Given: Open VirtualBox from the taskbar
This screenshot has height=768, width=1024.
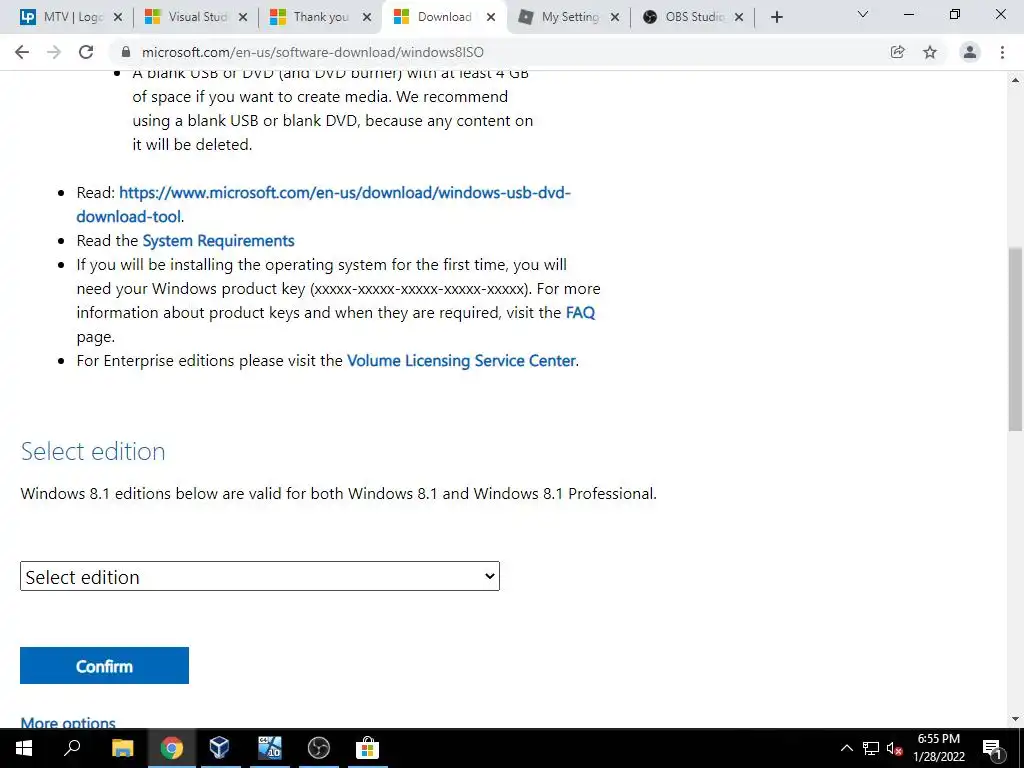Looking at the screenshot, I should coord(220,748).
